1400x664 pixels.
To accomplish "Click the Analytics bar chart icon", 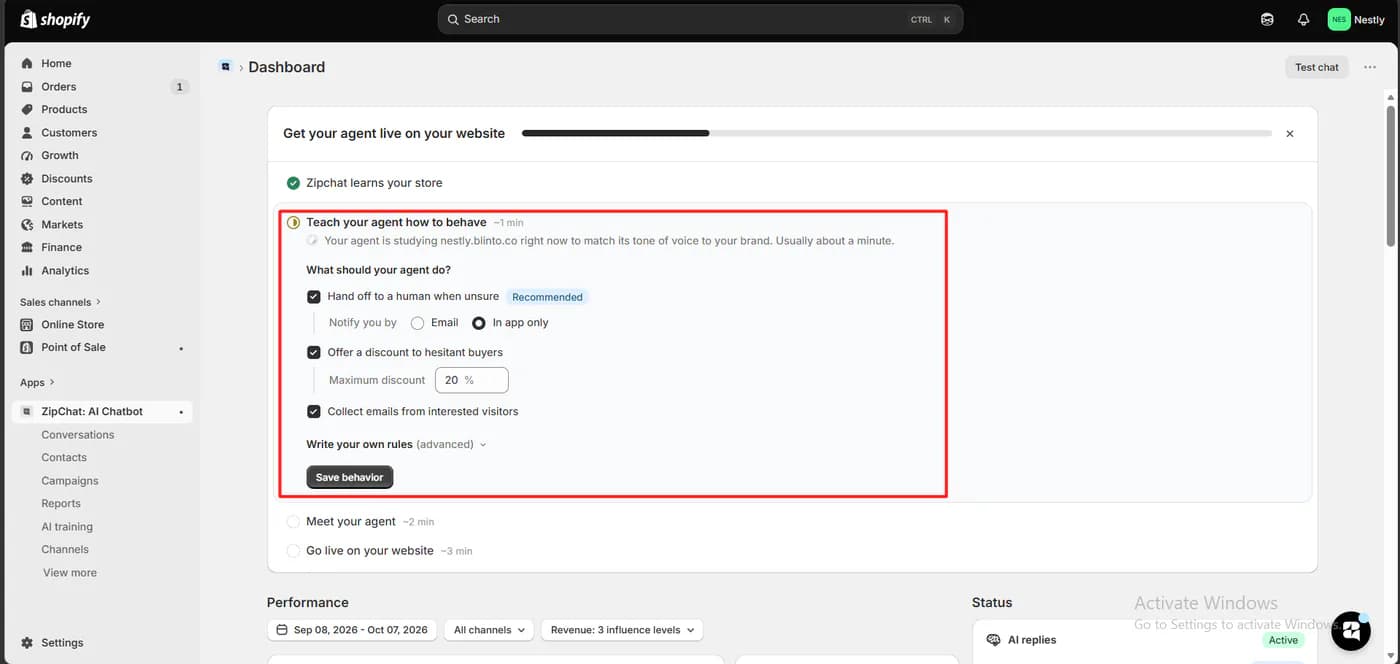I will click(27, 270).
